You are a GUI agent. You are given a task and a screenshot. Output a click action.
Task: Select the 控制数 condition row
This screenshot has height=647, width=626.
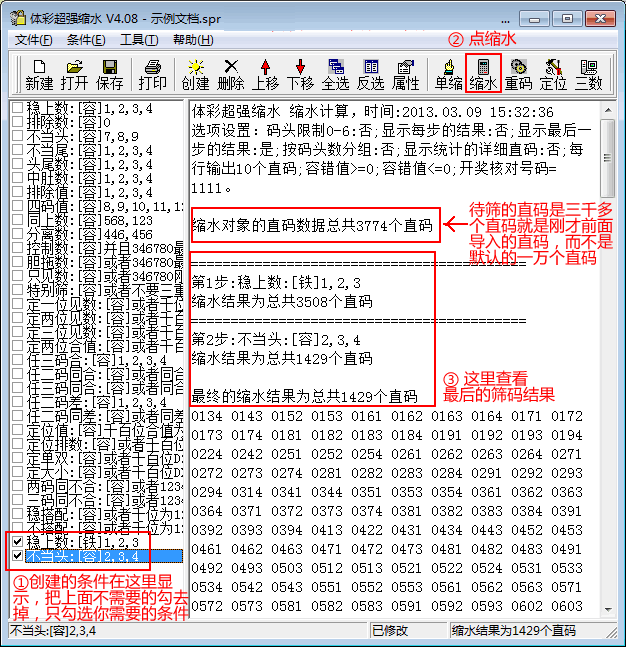pyautogui.click(x=104, y=248)
